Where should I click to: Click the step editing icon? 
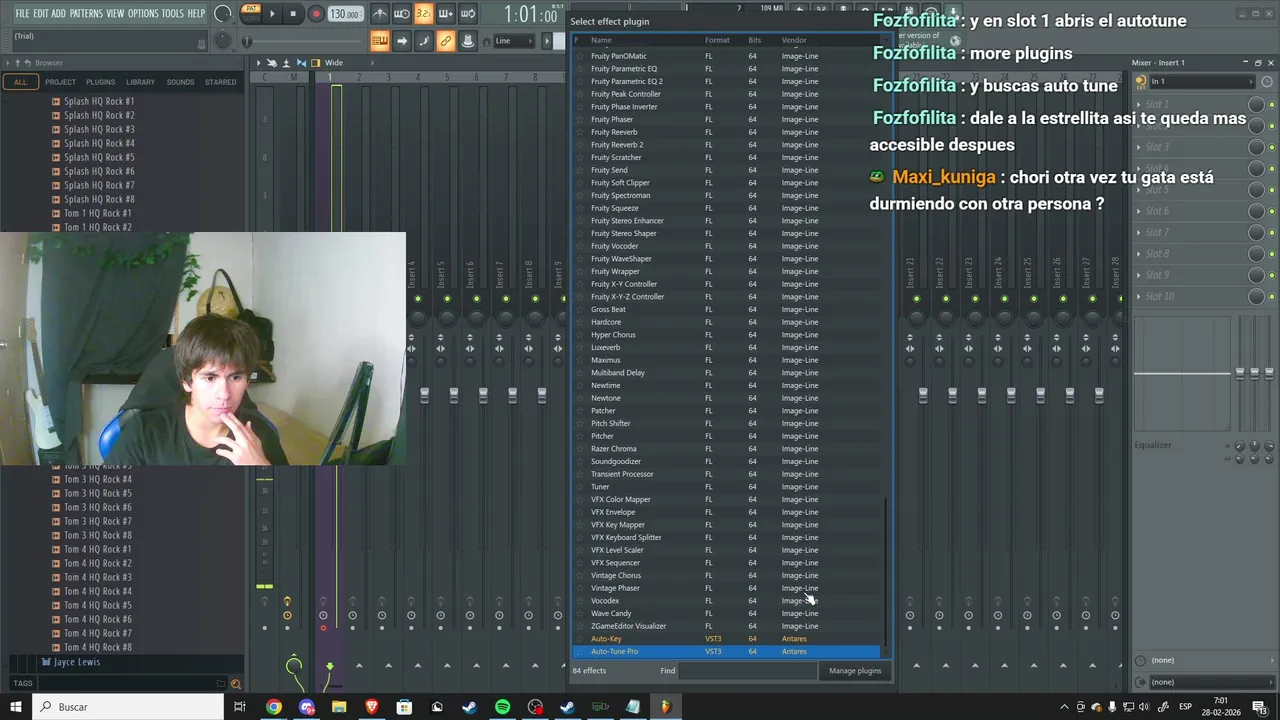point(423,41)
